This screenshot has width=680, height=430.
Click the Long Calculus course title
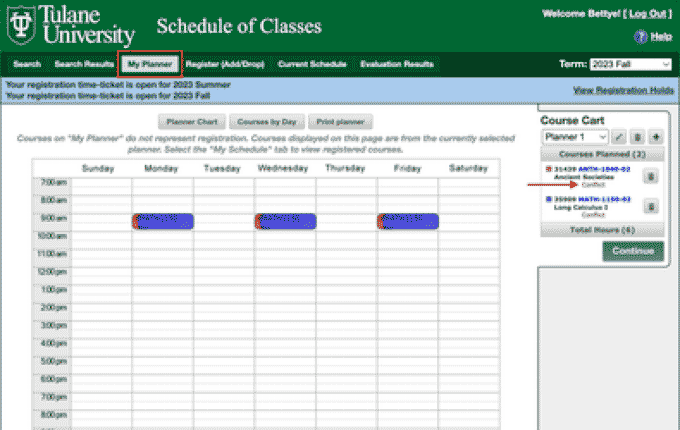point(581,207)
